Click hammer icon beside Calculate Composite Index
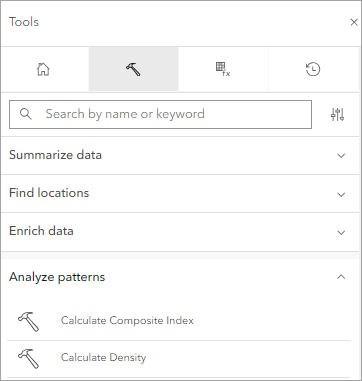 (x=28, y=321)
